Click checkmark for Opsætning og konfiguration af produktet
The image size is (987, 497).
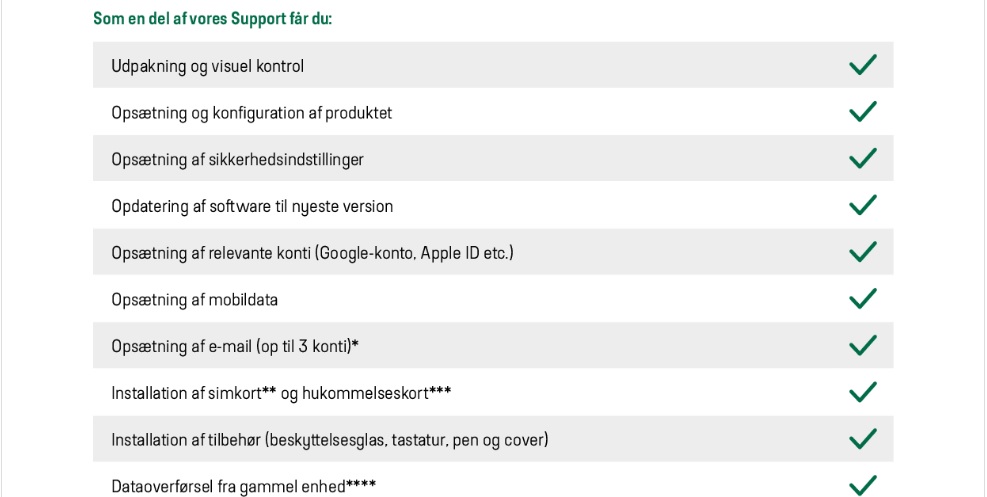(x=862, y=112)
